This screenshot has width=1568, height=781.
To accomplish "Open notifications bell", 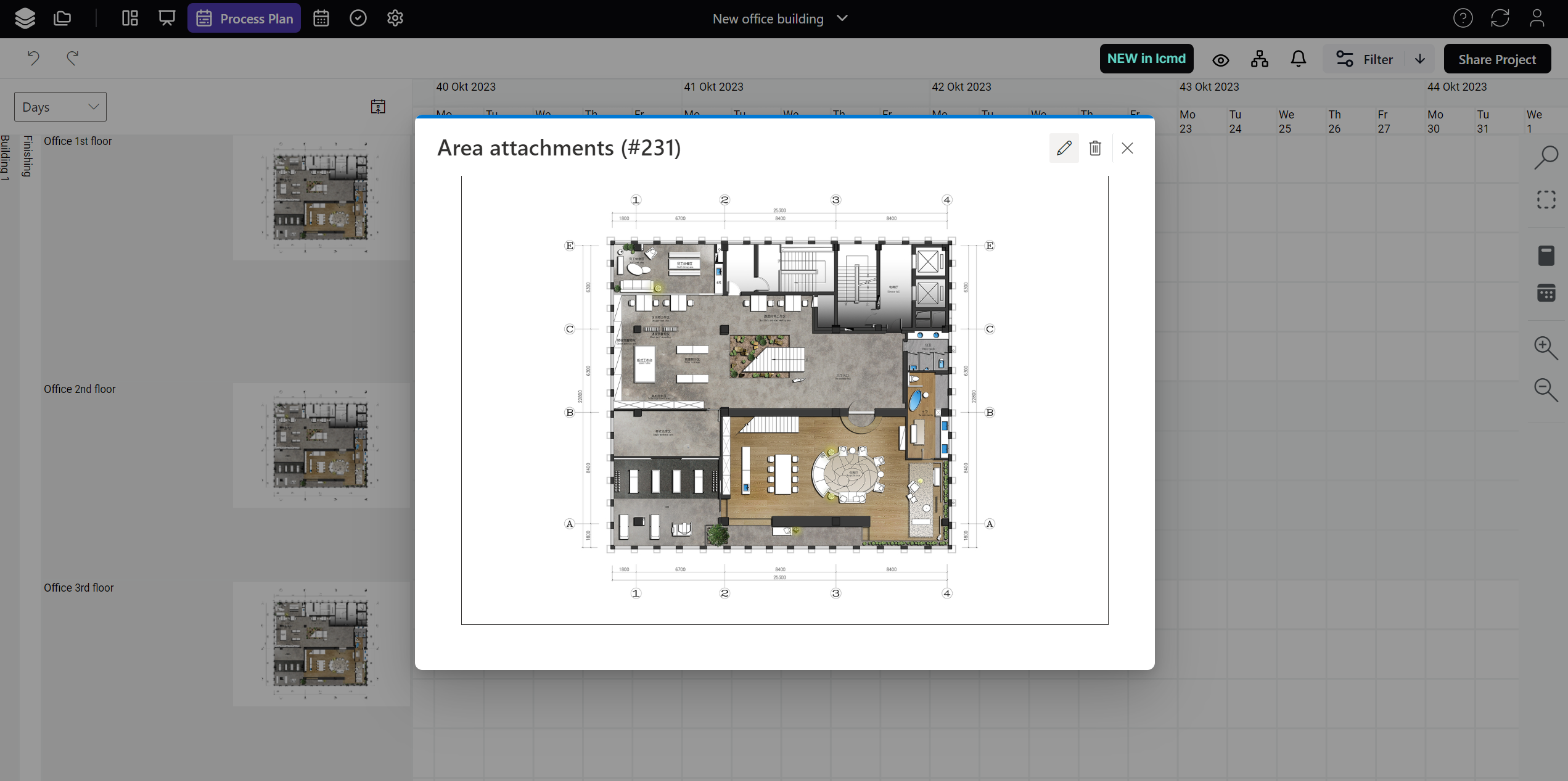I will pyautogui.click(x=1298, y=59).
